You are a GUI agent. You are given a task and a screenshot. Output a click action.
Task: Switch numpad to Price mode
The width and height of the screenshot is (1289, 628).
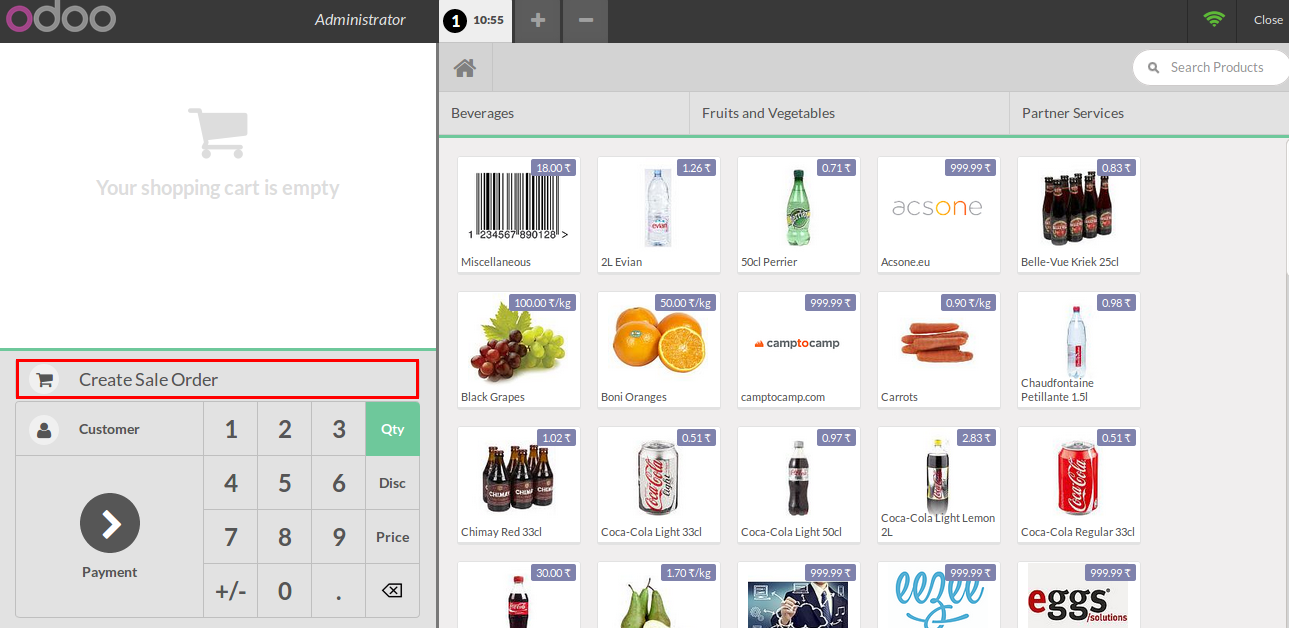[x=392, y=537]
